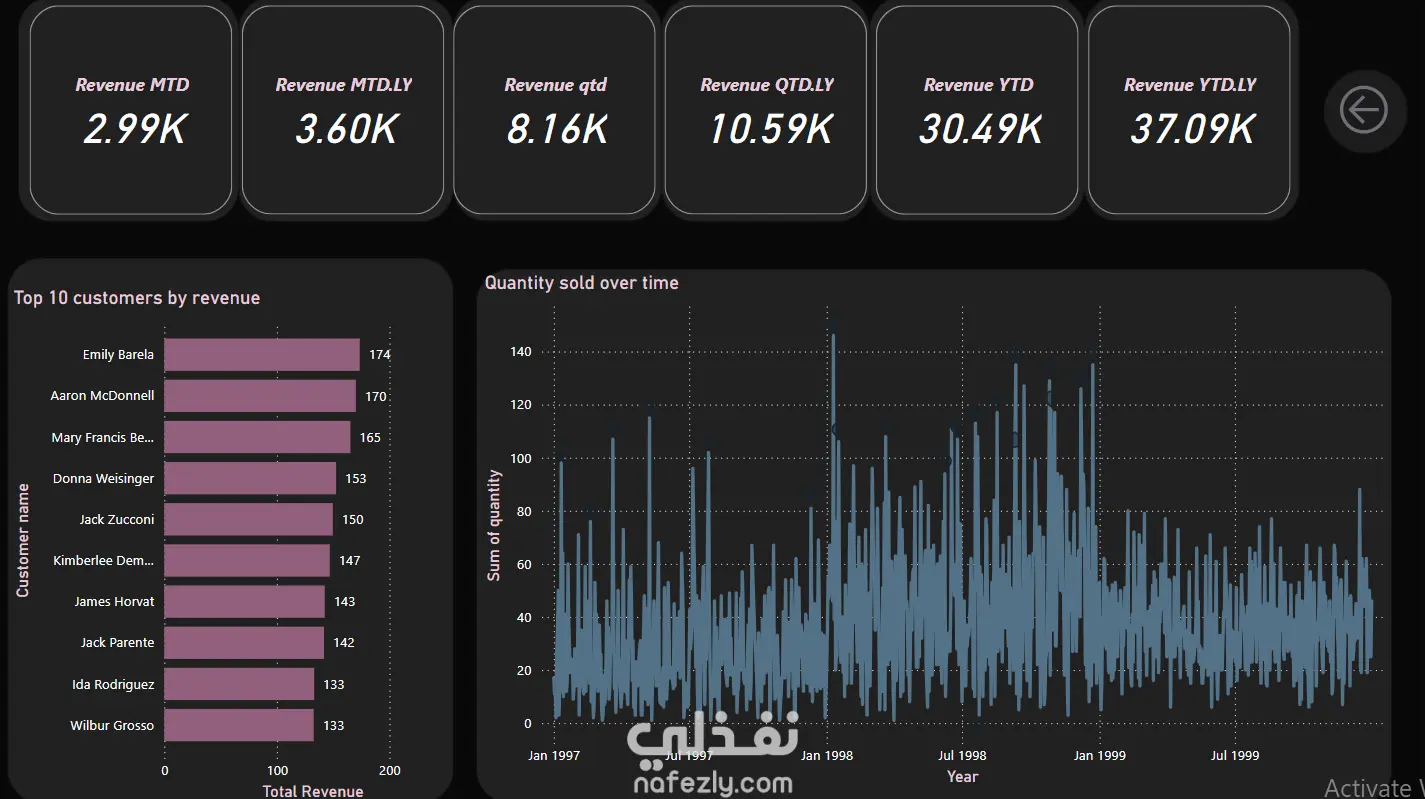Click the Jan 1999 axis label
Screen dimensions: 1425x799
pyautogui.click(x=1100, y=755)
